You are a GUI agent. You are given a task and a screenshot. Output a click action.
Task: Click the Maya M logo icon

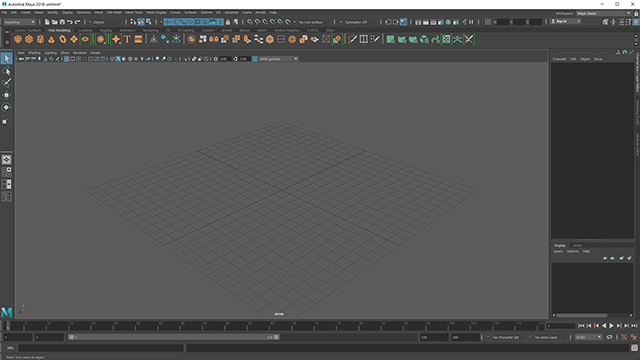tap(6, 312)
